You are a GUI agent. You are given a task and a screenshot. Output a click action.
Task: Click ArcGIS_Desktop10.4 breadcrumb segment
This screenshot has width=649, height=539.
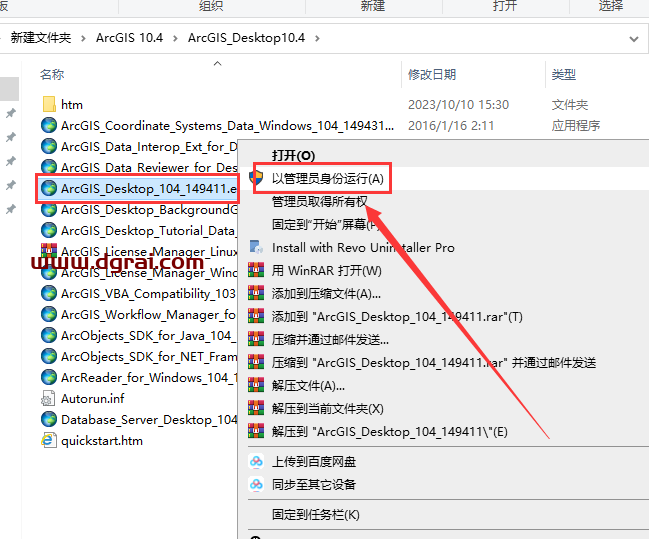[246, 38]
